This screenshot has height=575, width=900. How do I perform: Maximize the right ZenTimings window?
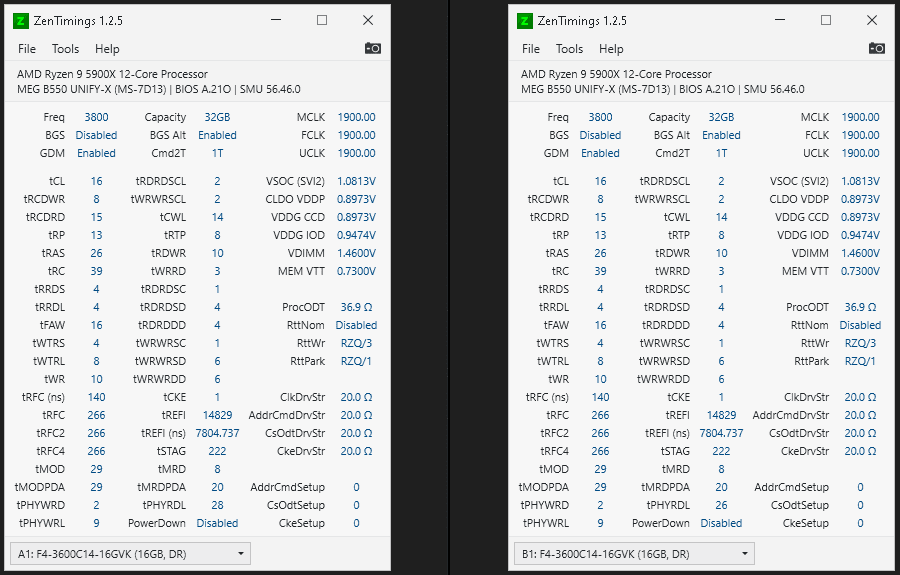(x=826, y=20)
